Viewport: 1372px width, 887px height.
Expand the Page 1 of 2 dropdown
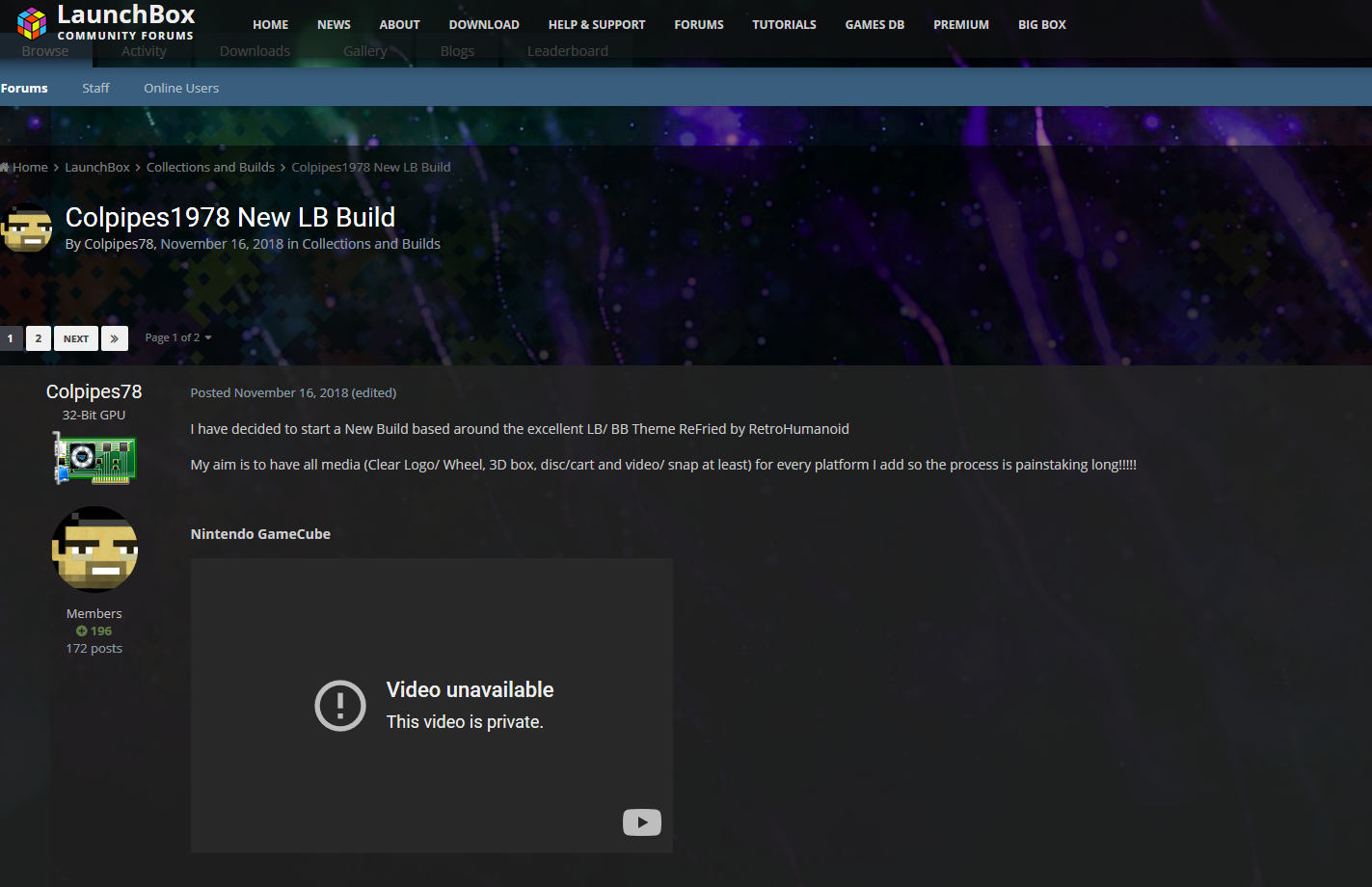177,337
